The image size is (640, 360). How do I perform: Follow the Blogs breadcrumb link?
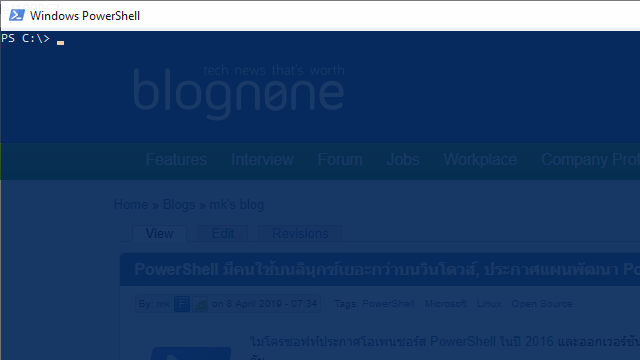coord(179,204)
